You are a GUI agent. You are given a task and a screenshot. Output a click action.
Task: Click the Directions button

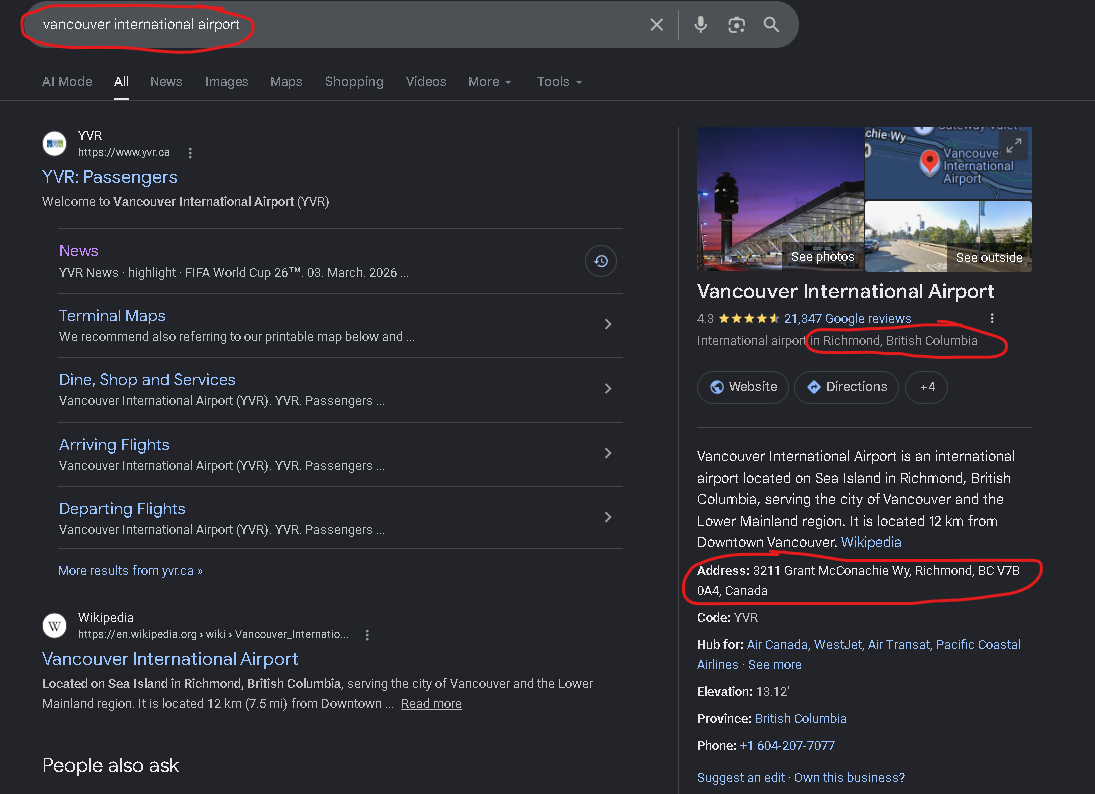point(846,387)
